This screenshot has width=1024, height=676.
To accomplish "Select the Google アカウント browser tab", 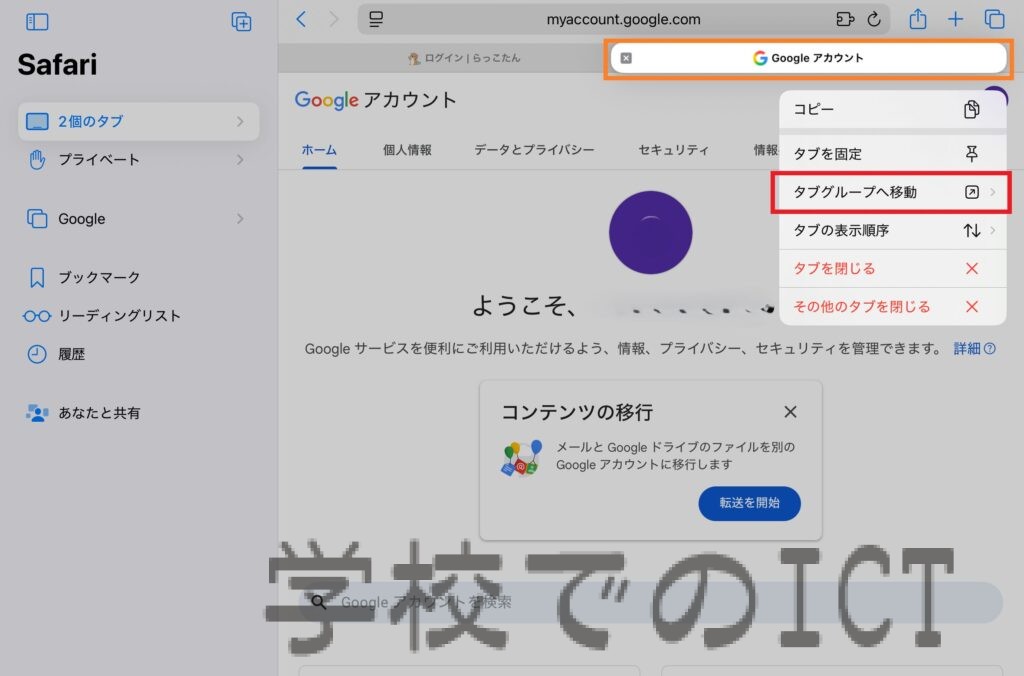I will coord(808,58).
